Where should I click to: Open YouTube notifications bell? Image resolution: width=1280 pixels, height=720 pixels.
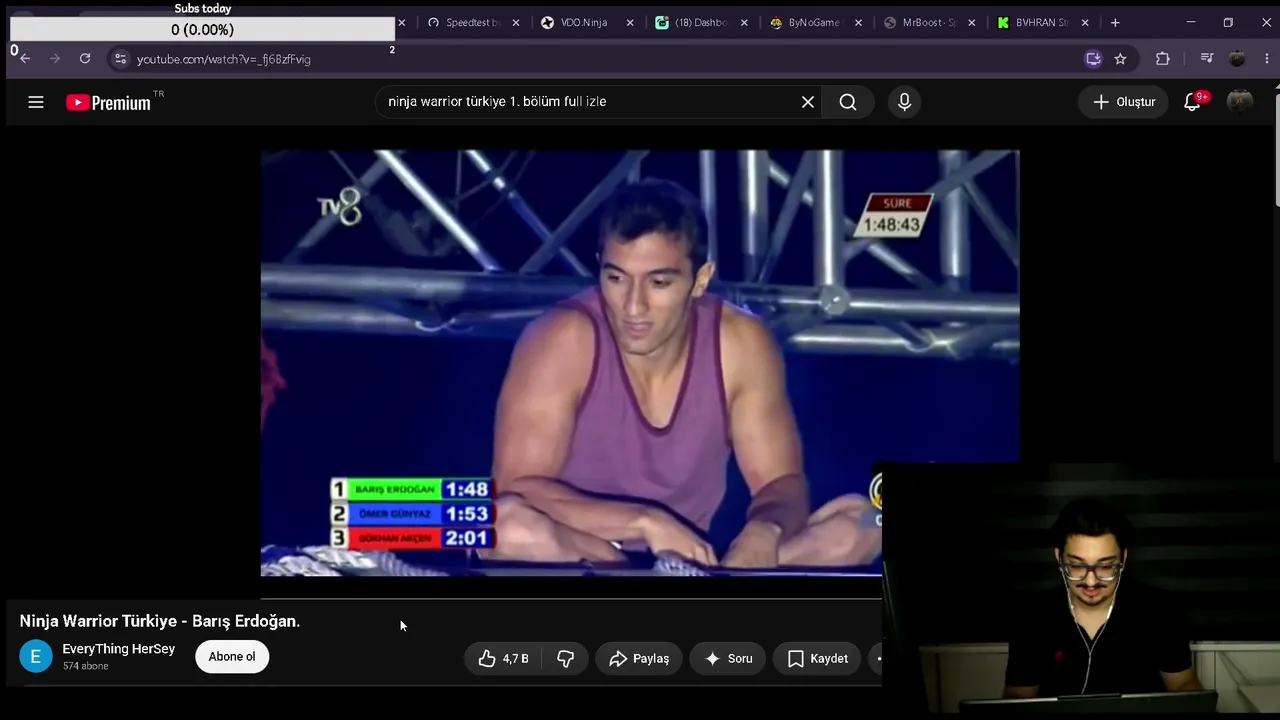pyautogui.click(x=1192, y=102)
